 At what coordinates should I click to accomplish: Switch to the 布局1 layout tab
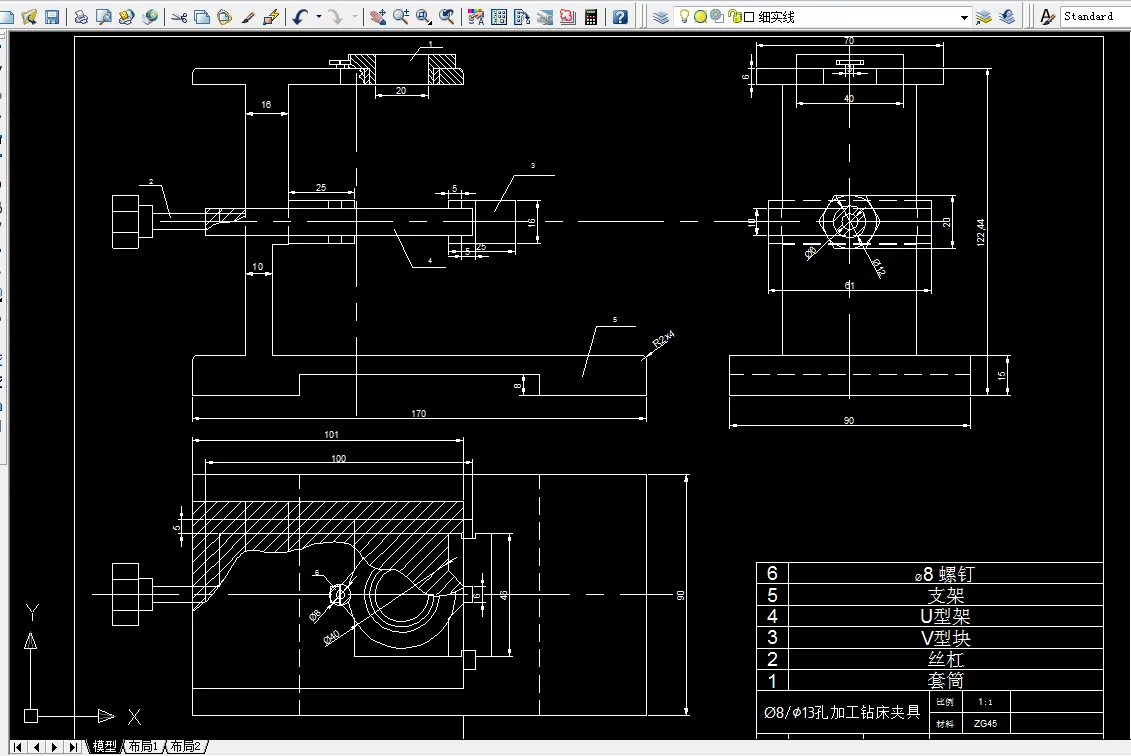click(144, 747)
